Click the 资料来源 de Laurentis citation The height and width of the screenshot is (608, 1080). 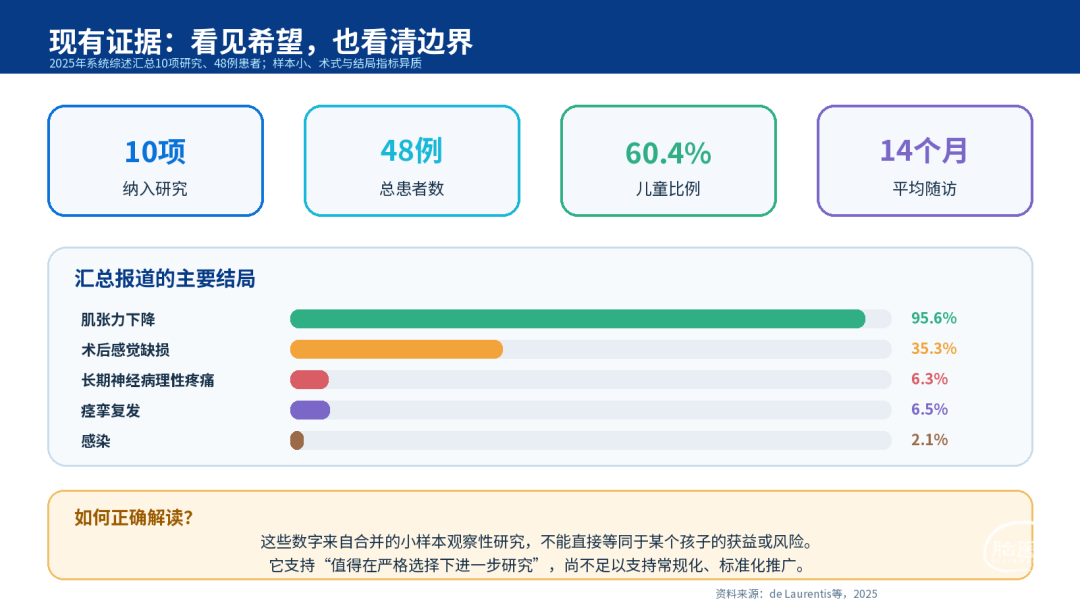coord(796,594)
